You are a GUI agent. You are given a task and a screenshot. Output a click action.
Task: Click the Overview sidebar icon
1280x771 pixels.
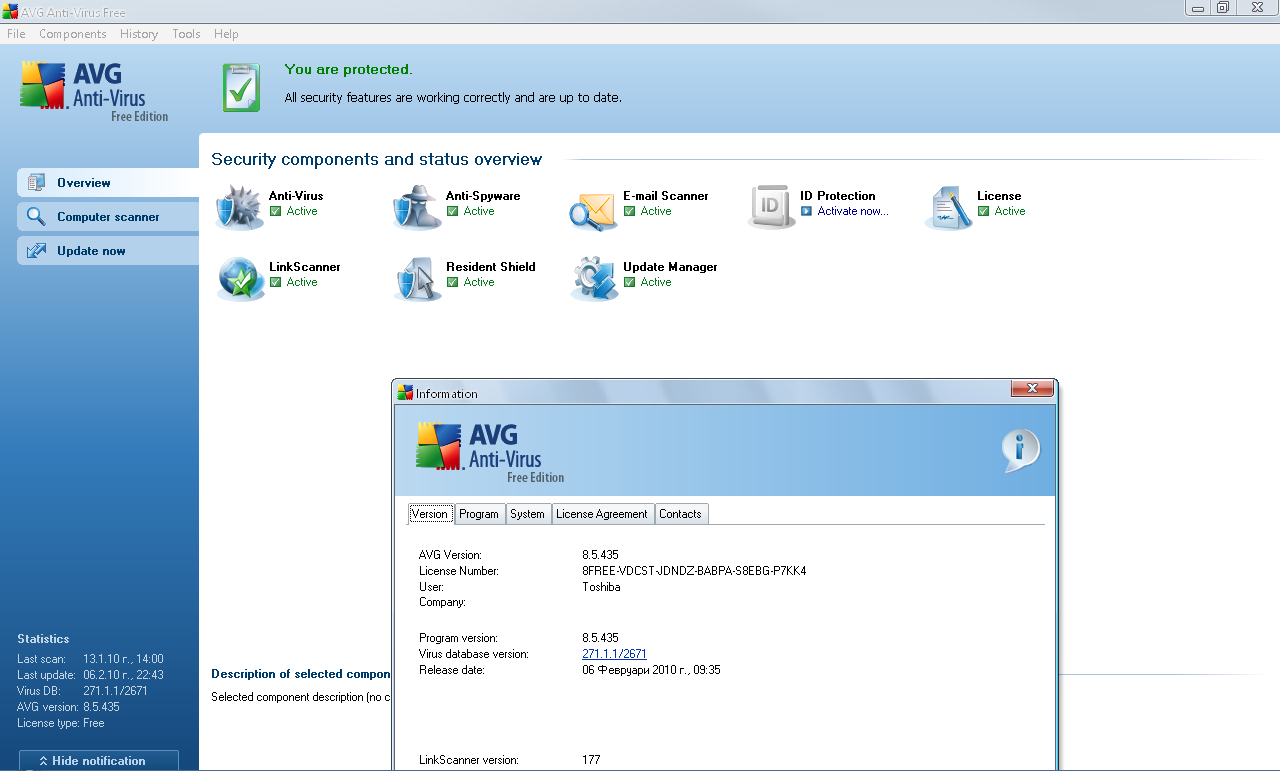37,183
